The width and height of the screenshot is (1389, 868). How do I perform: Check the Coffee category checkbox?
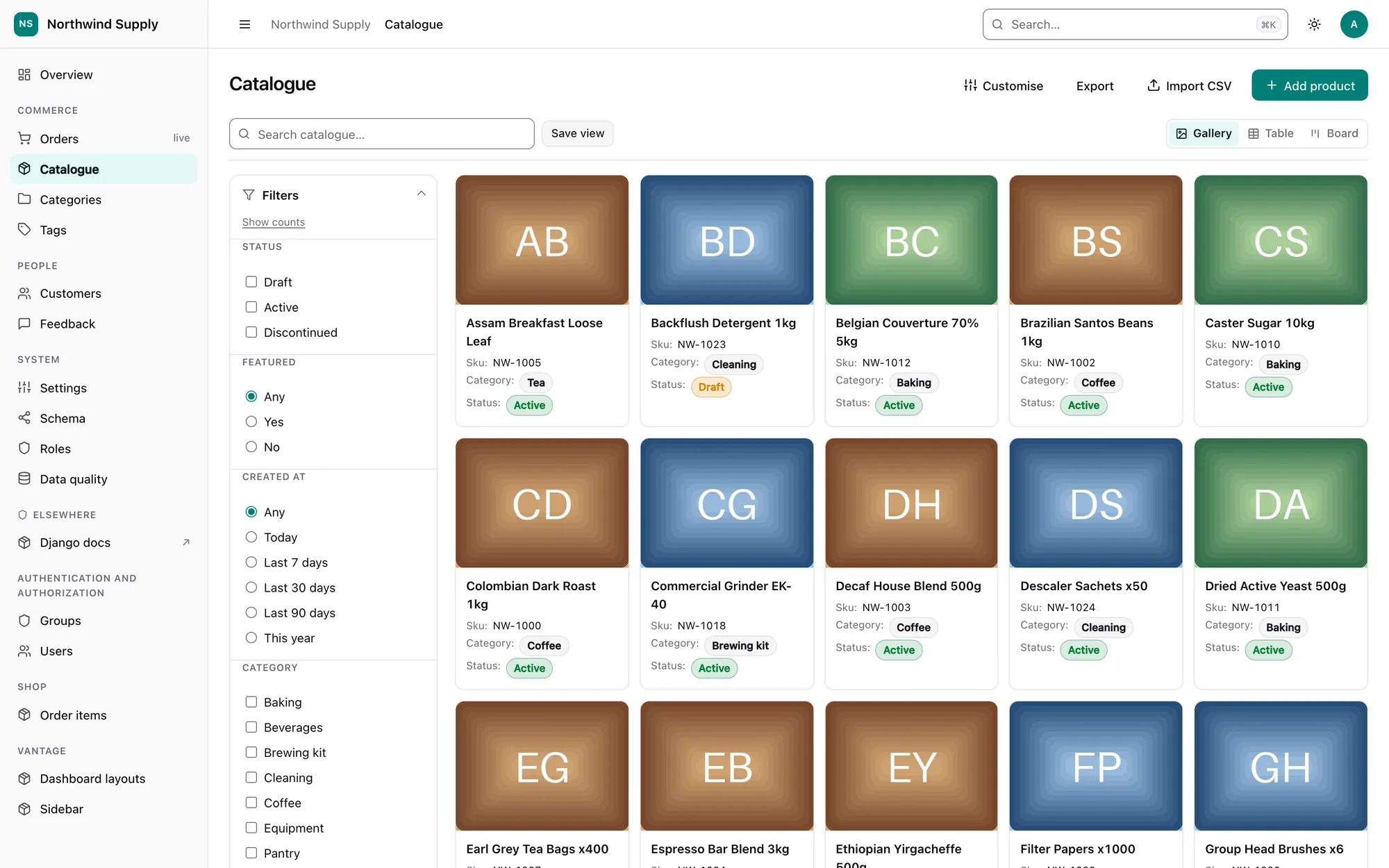tap(251, 803)
